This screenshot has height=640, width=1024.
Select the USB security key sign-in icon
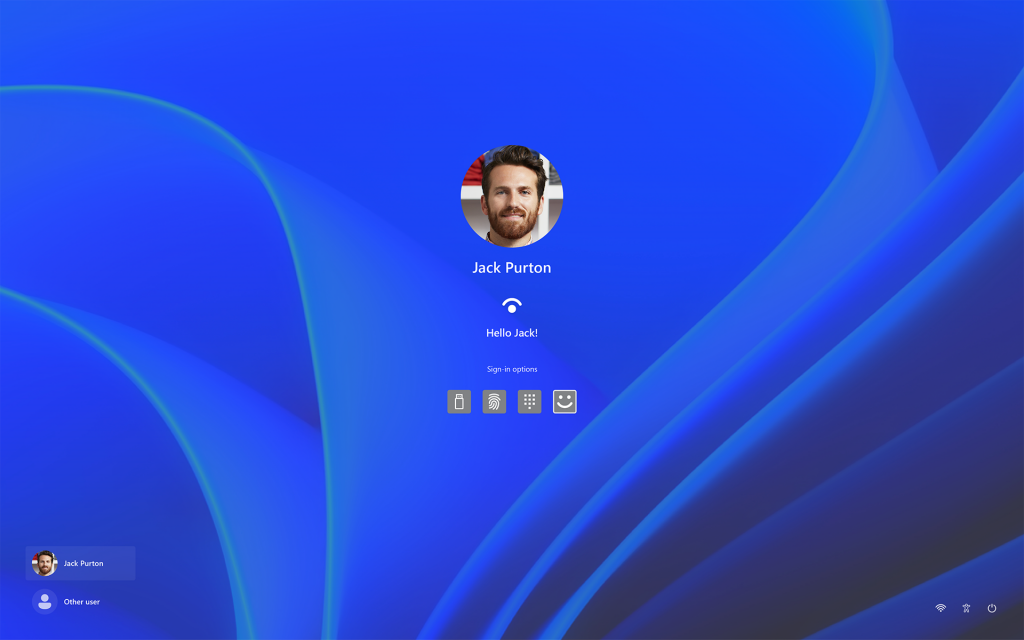pyautogui.click(x=458, y=401)
